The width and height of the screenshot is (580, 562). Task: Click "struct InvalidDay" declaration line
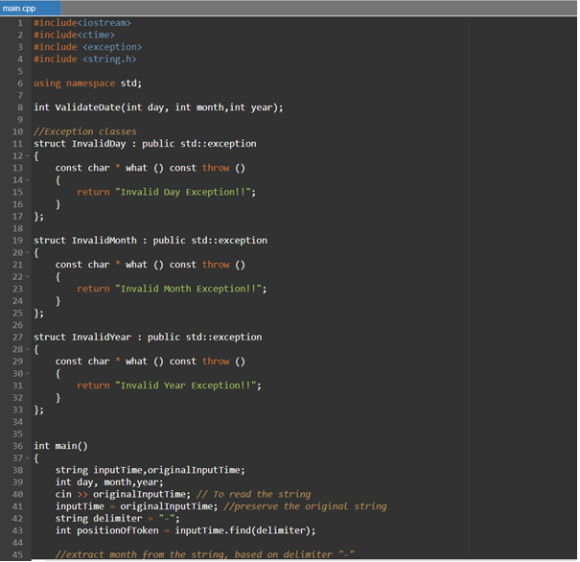point(145,144)
